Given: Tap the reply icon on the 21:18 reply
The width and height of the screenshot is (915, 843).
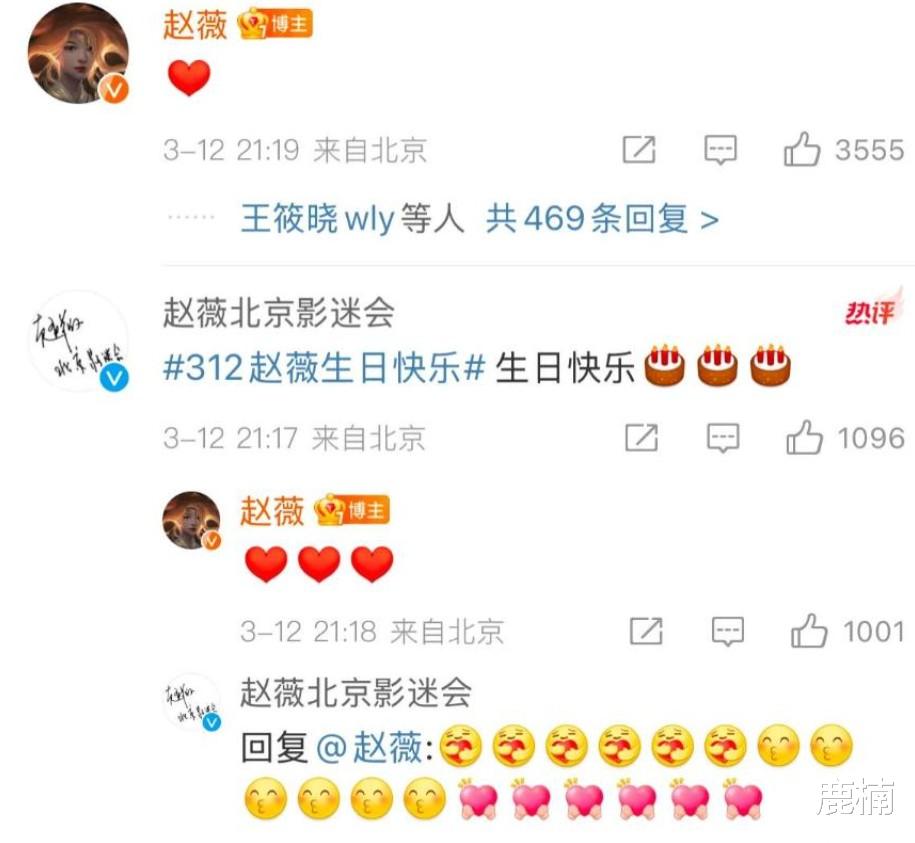Looking at the screenshot, I should click(728, 631).
